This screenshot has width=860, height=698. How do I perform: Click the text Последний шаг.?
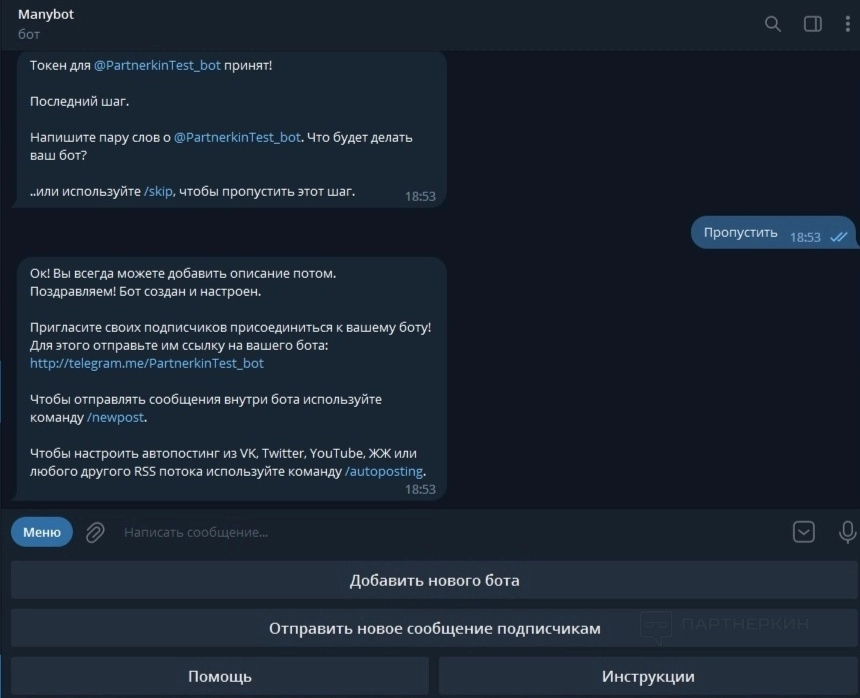point(80,101)
